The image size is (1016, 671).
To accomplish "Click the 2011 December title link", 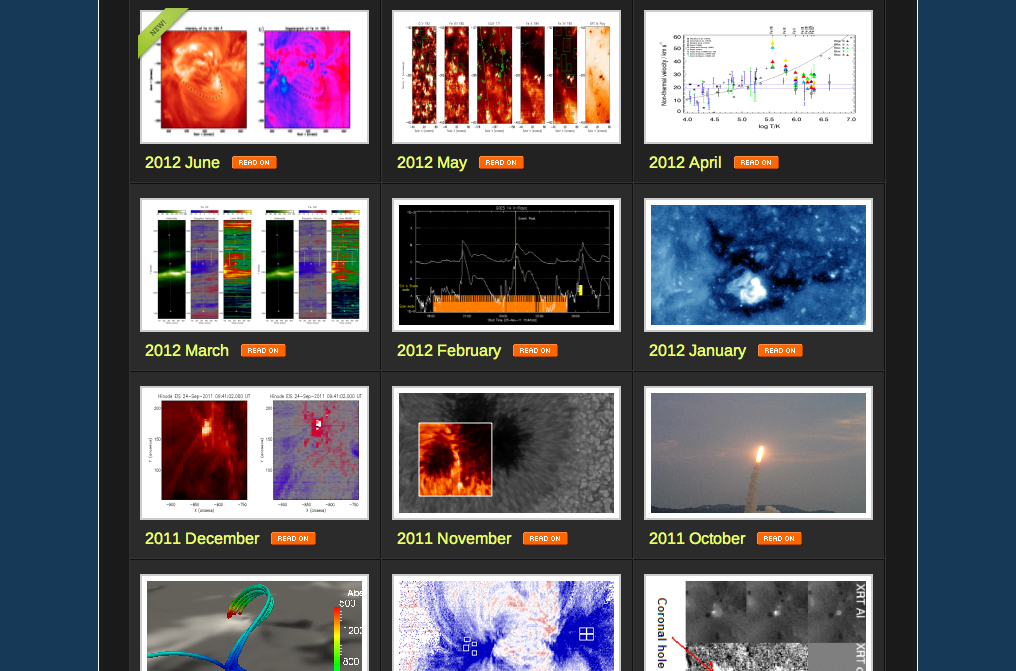I will click(x=202, y=539).
